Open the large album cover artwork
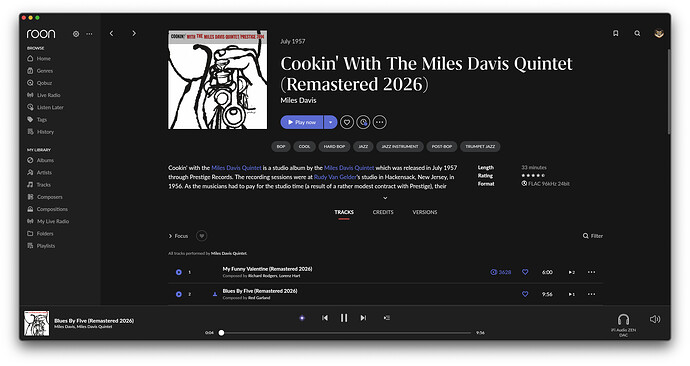 pos(217,80)
